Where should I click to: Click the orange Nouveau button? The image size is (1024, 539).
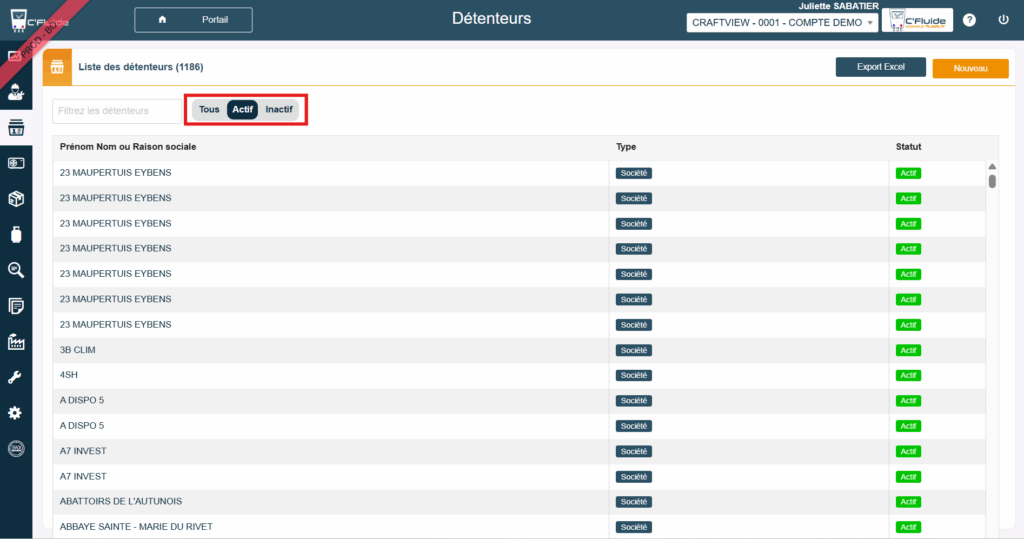[970, 68]
